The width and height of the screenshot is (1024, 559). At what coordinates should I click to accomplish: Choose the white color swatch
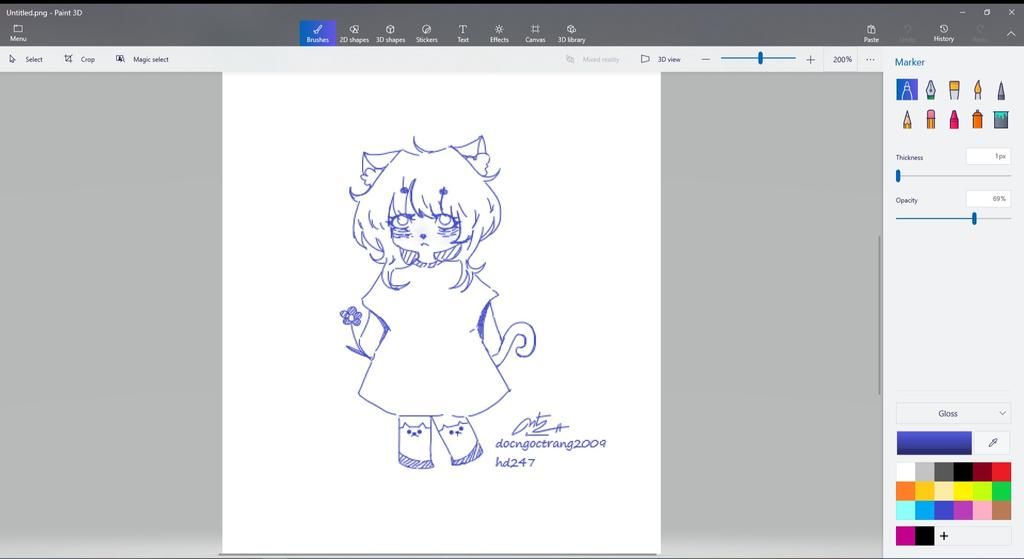(906, 471)
